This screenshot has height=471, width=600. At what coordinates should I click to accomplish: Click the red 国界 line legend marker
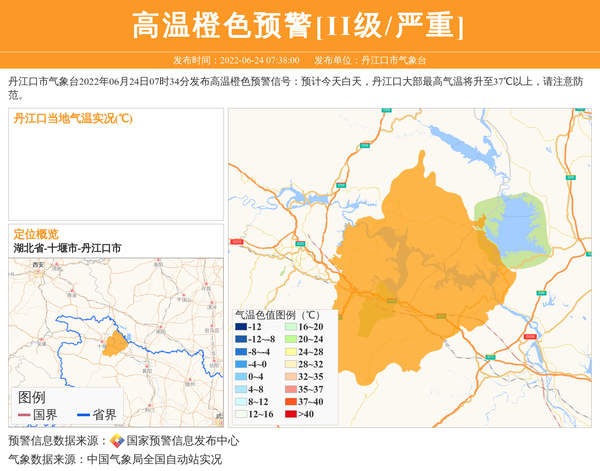pos(24,415)
